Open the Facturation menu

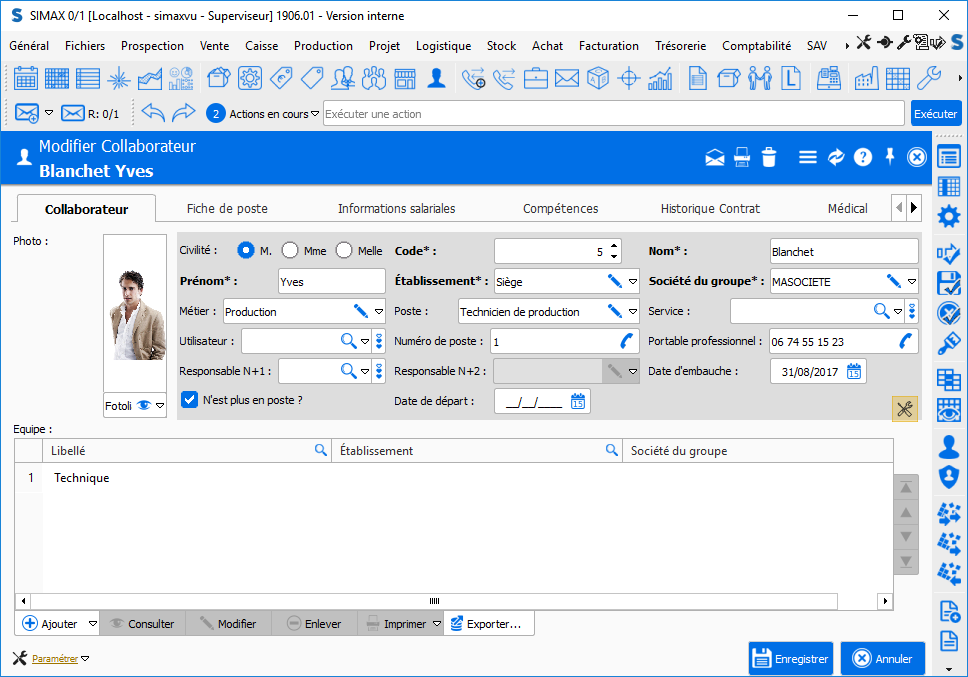(x=608, y=46)
